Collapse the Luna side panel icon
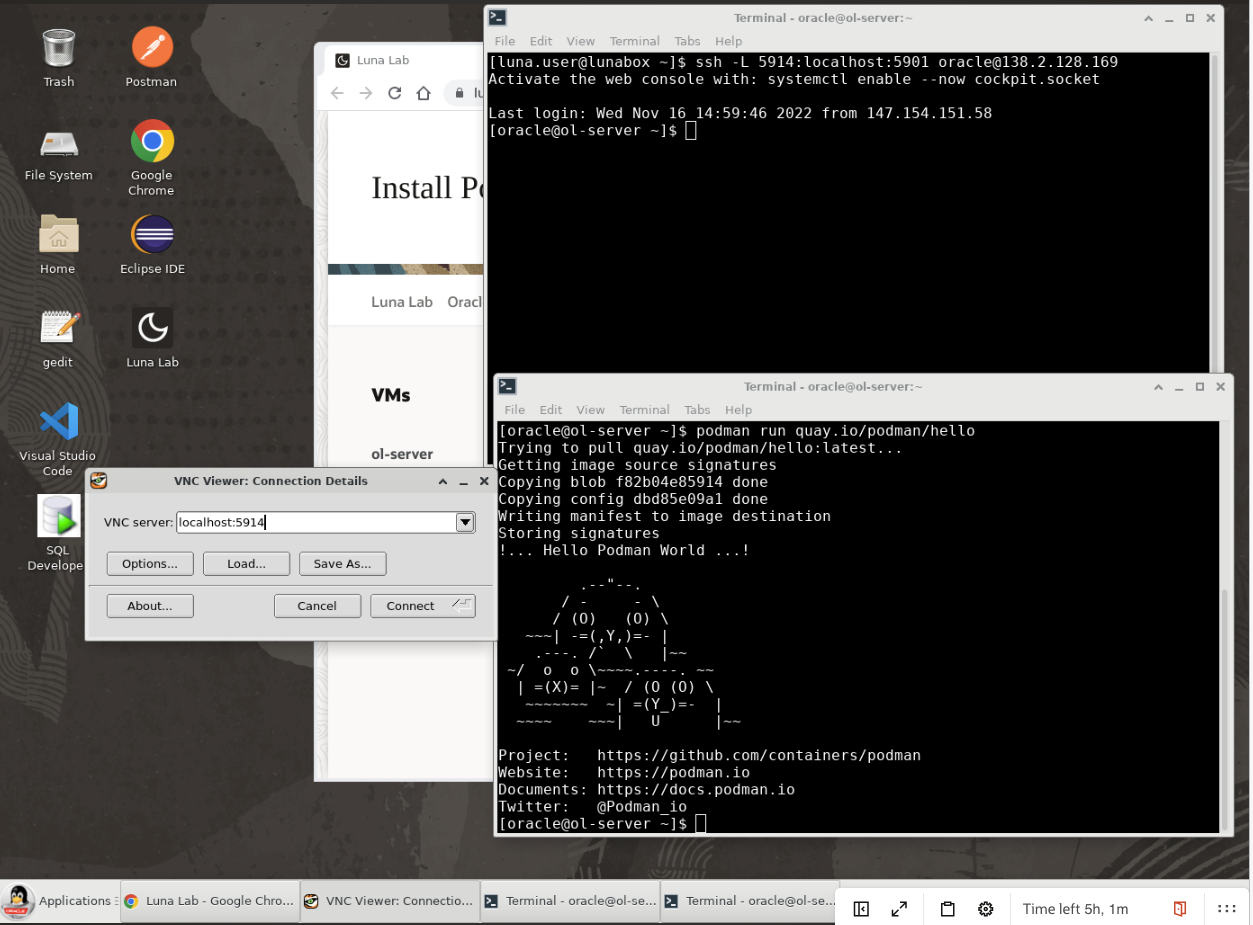 coord(861,909)
